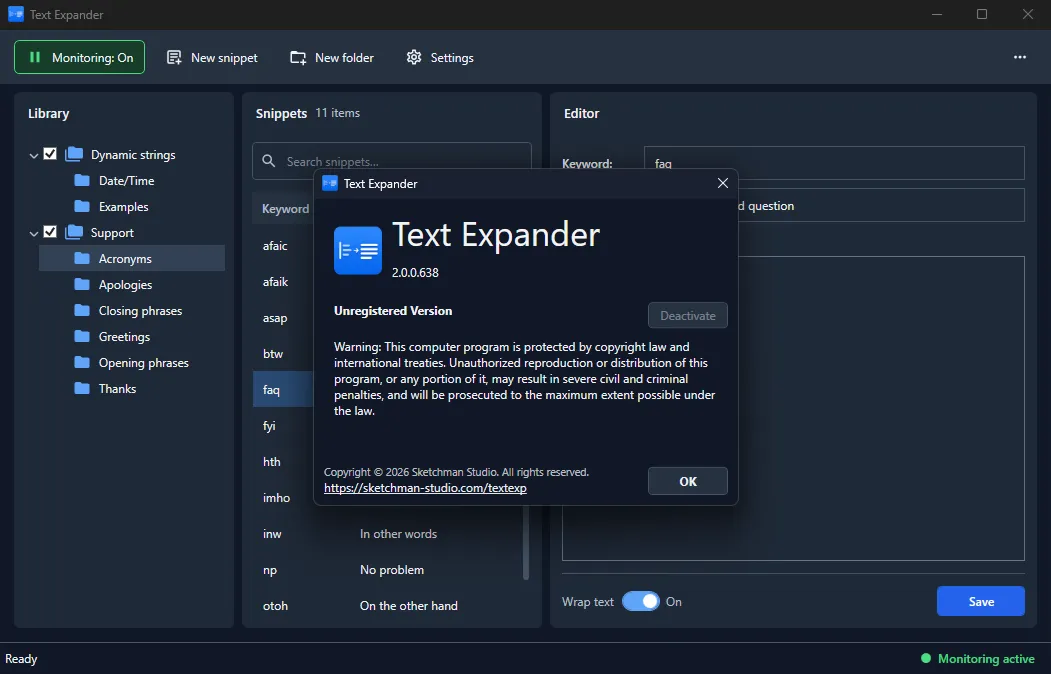This screenshot has width=1051, height=674.
Task: Select the hth snippet row
Action: point(283,462)
